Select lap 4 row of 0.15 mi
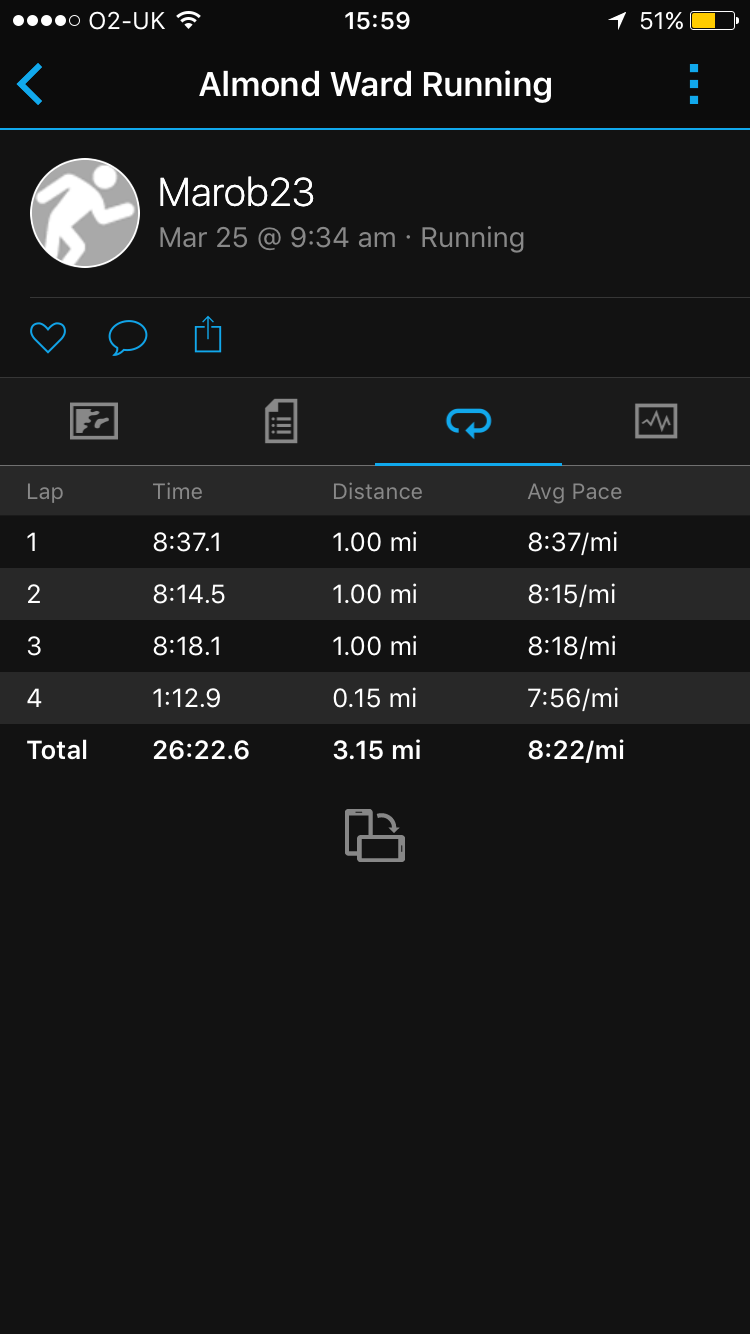Image resolution: width=750 pixels, height=1334 pixels. (375, 698)
